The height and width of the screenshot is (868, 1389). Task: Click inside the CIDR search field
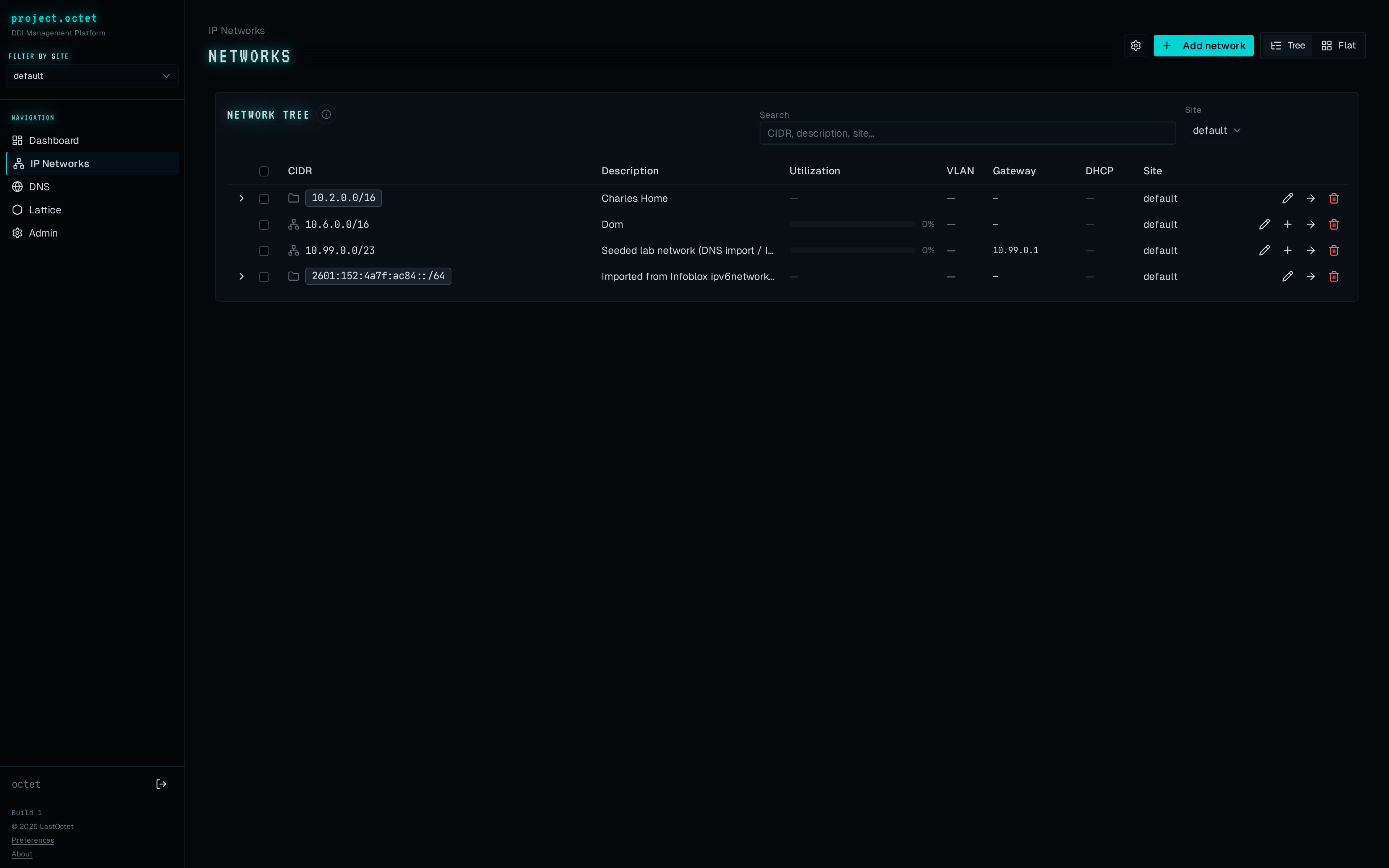coord(967,133)
